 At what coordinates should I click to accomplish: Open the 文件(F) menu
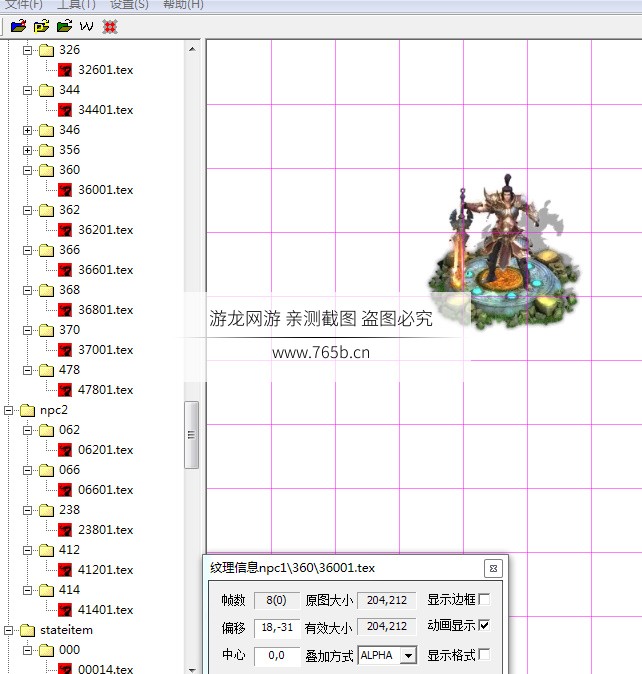coord(24,5)
